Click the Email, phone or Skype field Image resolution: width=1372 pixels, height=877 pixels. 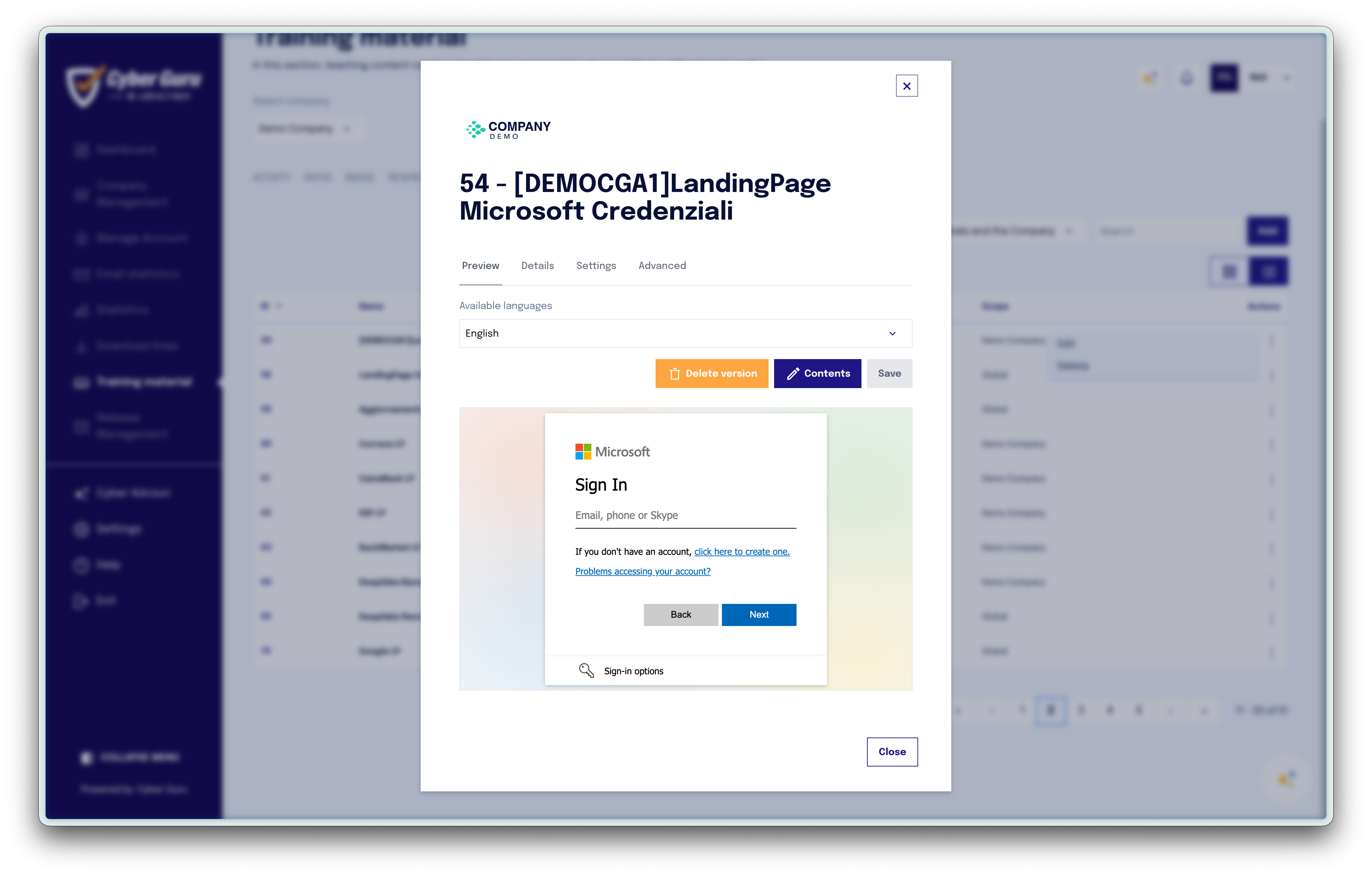pyautogui.click(x=685, y=515)
